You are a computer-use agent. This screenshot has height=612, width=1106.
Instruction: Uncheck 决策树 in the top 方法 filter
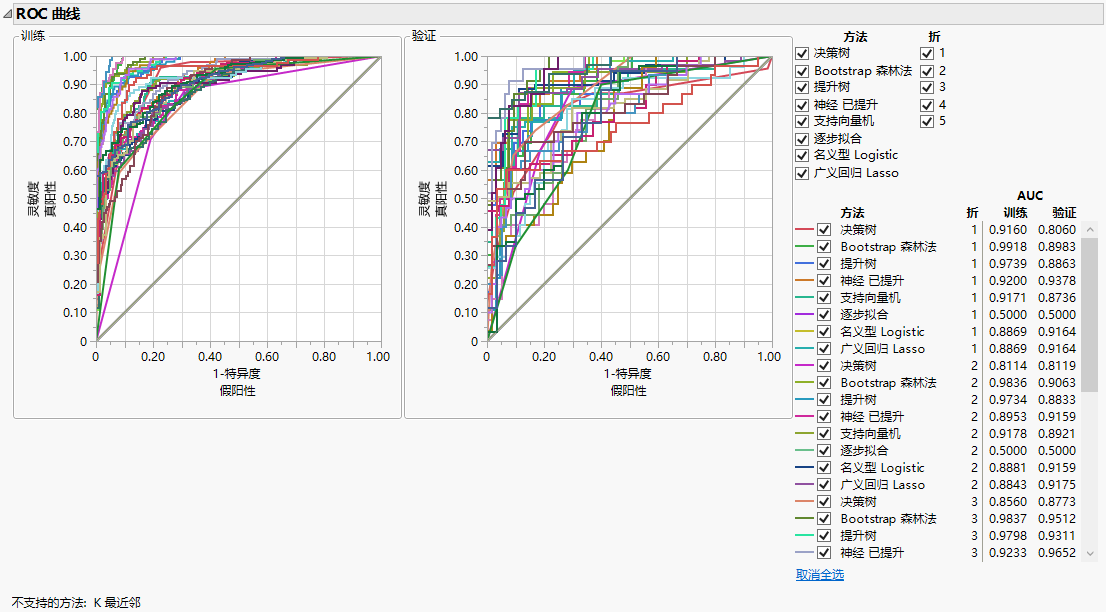tap(802, 54)
